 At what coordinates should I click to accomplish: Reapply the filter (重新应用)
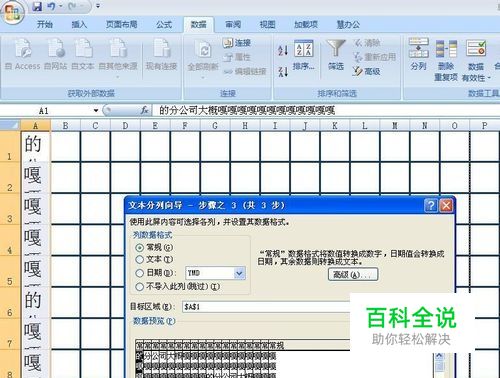pos(374,57)
